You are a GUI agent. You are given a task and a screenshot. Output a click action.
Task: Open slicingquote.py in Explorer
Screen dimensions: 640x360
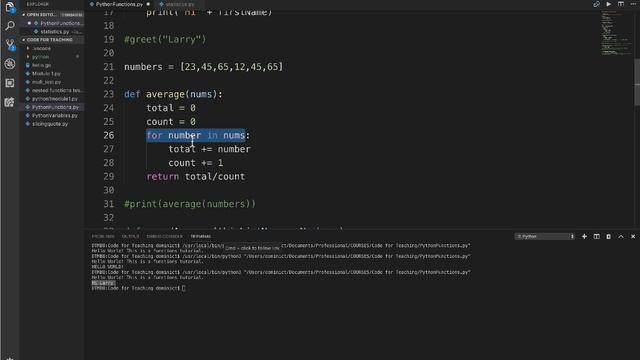(x=50, y=124)
